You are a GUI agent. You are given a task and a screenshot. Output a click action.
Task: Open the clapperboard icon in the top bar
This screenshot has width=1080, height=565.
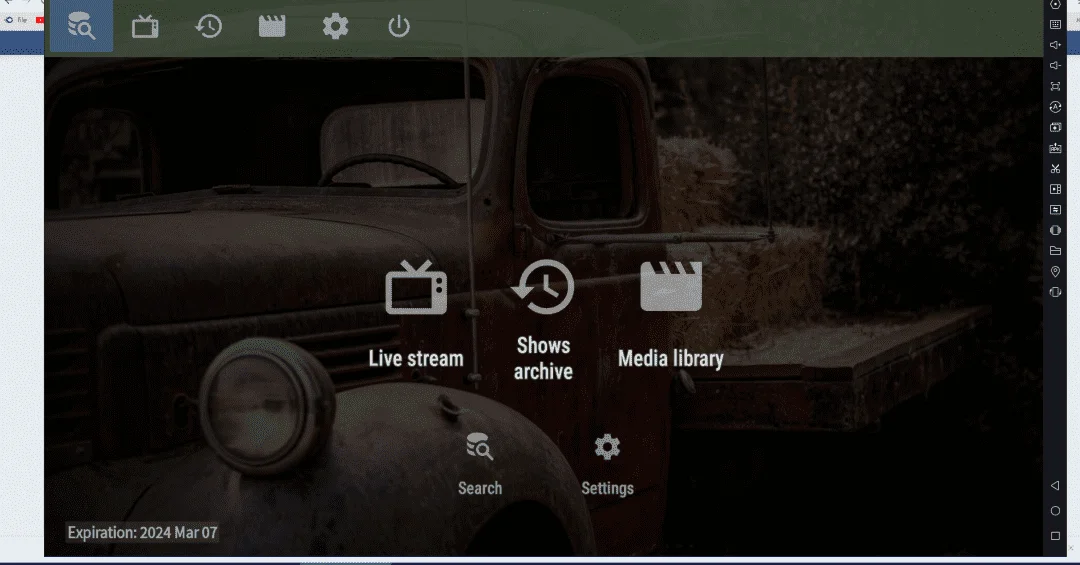tap(272, 26)
